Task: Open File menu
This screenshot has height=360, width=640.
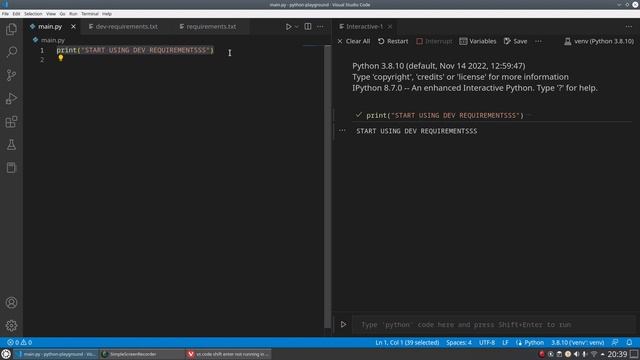Action: (5, 14)
